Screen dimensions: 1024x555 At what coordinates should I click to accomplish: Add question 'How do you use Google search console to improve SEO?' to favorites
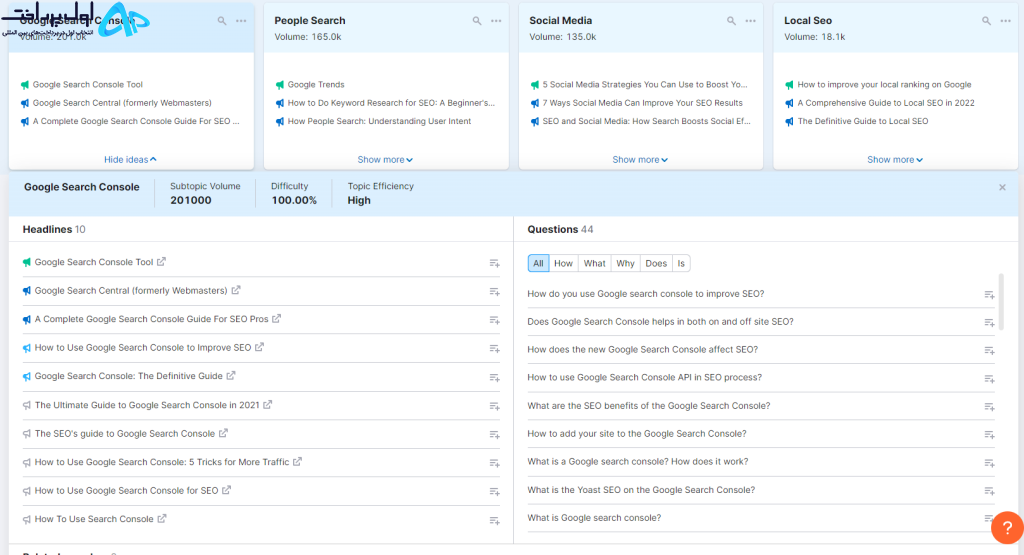pyautogui.click(x=989, y=295)
